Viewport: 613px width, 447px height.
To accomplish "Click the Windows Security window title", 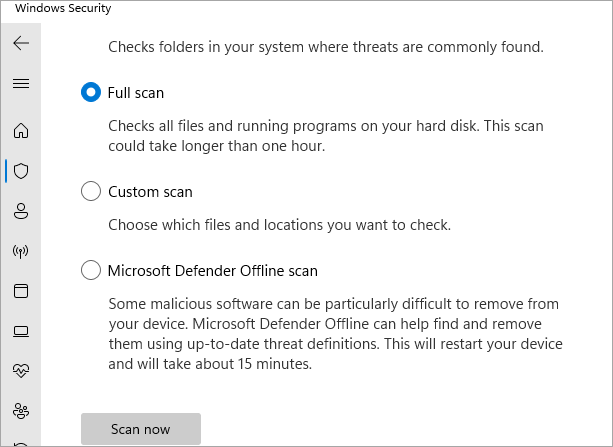I will click(64, 9).
